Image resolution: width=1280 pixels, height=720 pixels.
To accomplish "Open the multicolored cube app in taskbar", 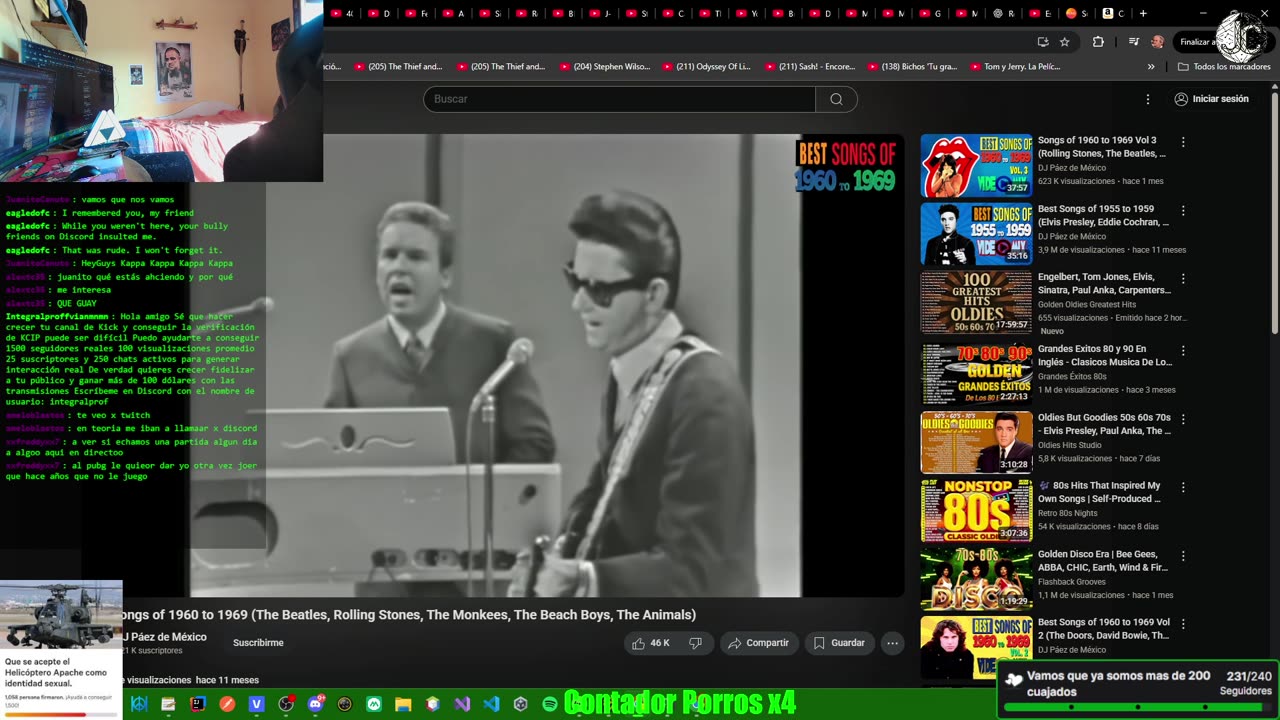I will coord(432,704).
